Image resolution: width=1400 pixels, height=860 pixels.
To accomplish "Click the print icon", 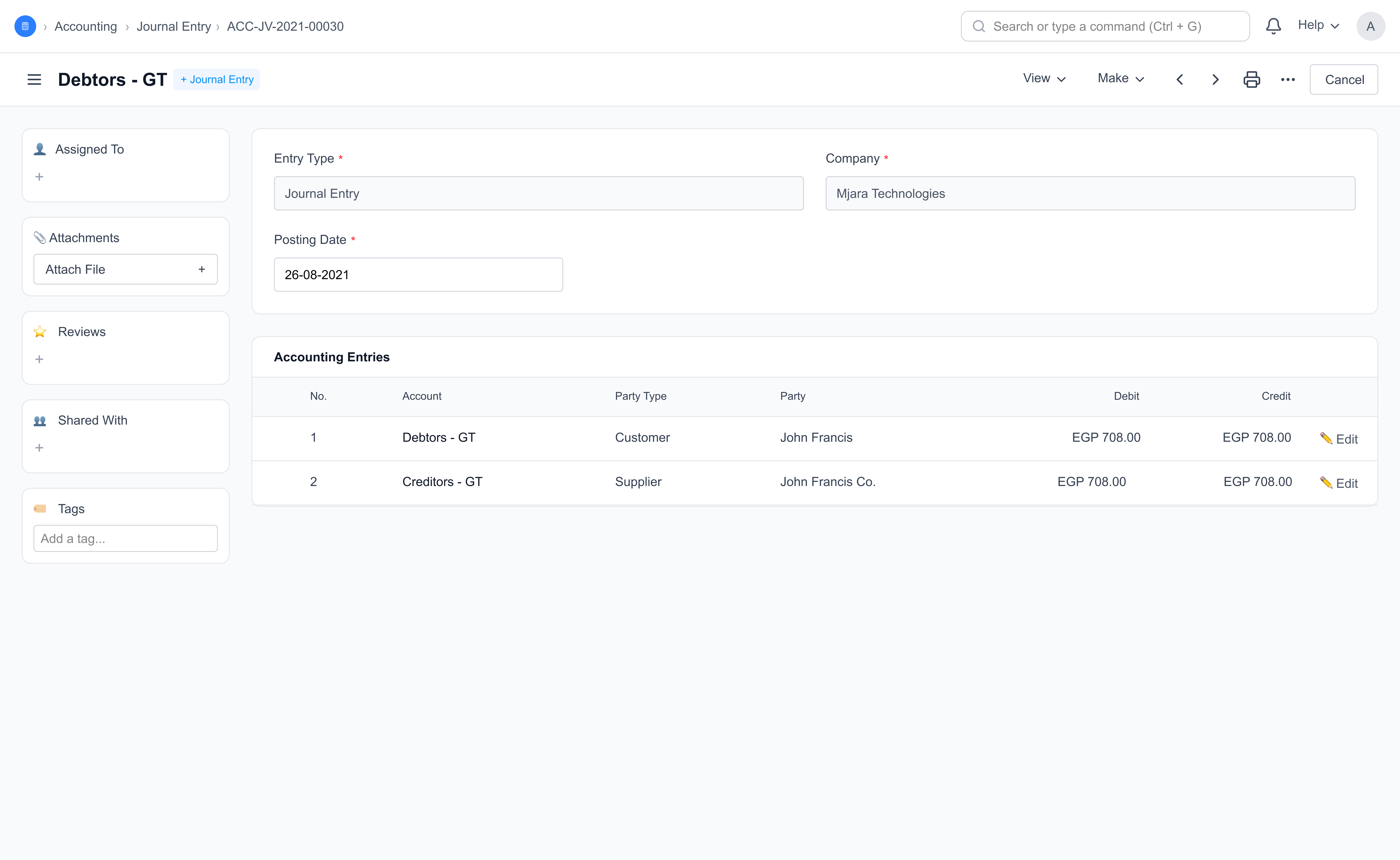I will [x=1252, y=80].
